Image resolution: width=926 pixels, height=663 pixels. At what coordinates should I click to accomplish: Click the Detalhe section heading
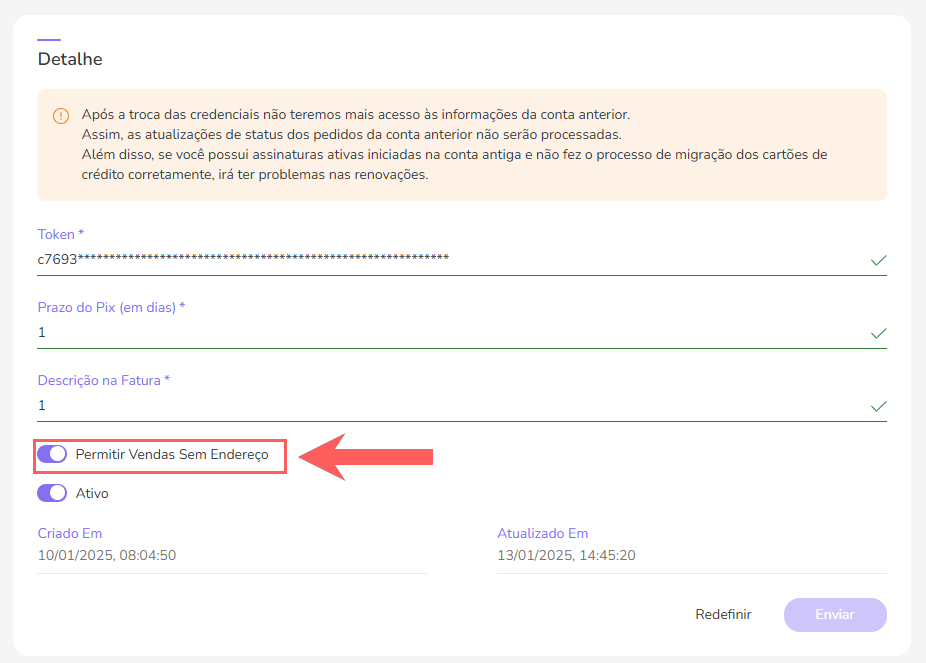(x=70, y=59)
